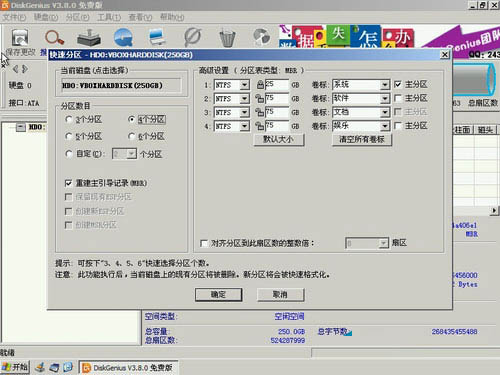
Task: Select the custom partition count radio button
Action: click(69, 154)
